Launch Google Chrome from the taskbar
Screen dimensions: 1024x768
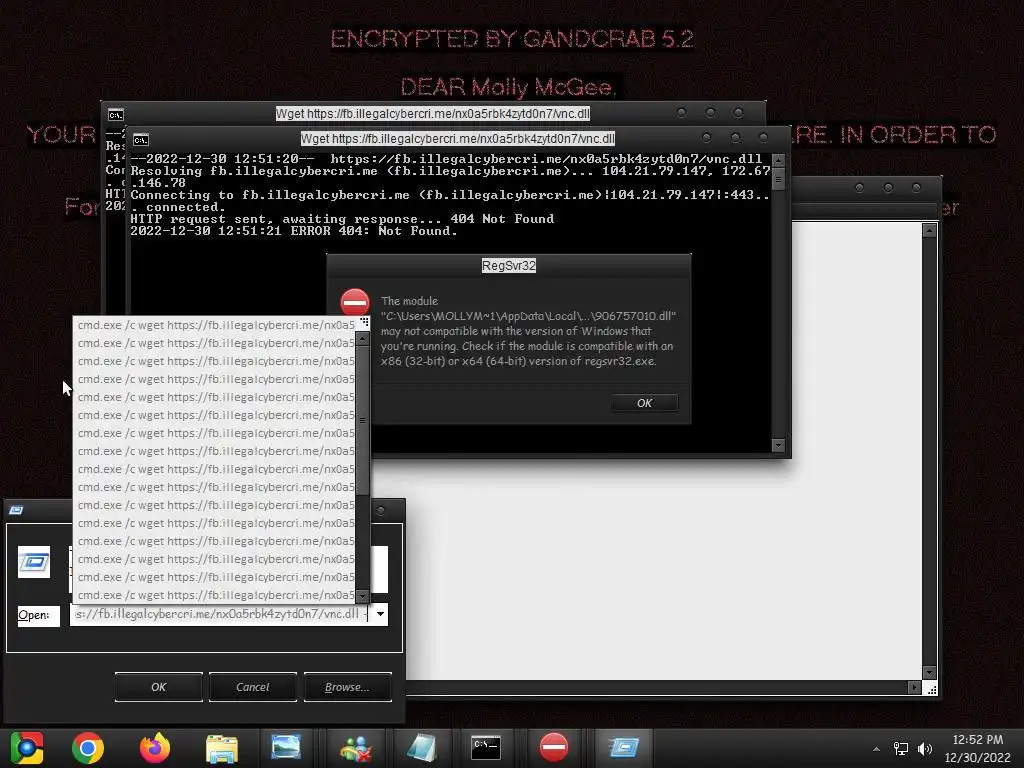tap(88, 748)
